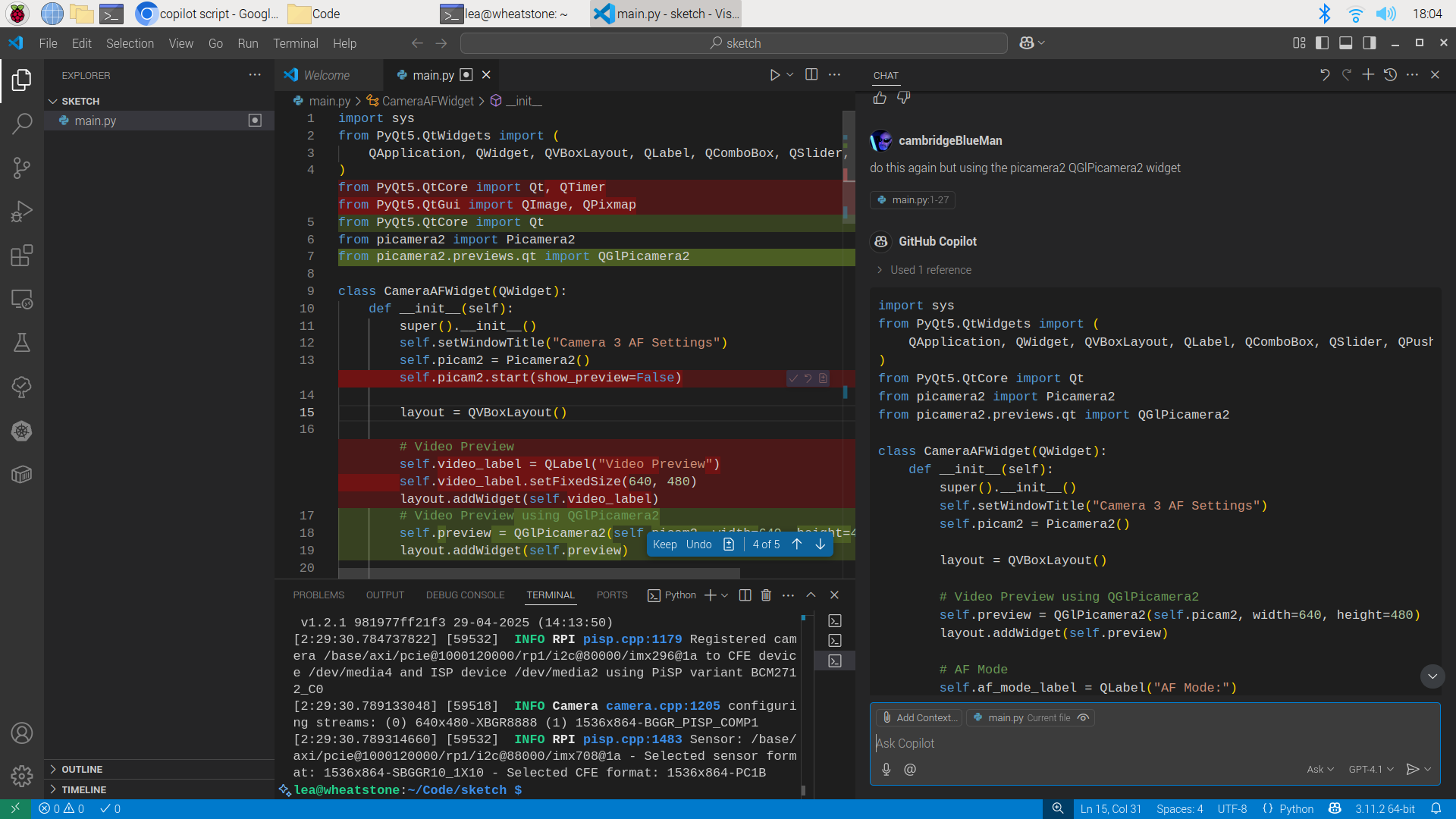Image resolution: width=1456 pixels, height=819 pixels.
Task: Open the Remote Explorer view
Action: pos(22,300)
